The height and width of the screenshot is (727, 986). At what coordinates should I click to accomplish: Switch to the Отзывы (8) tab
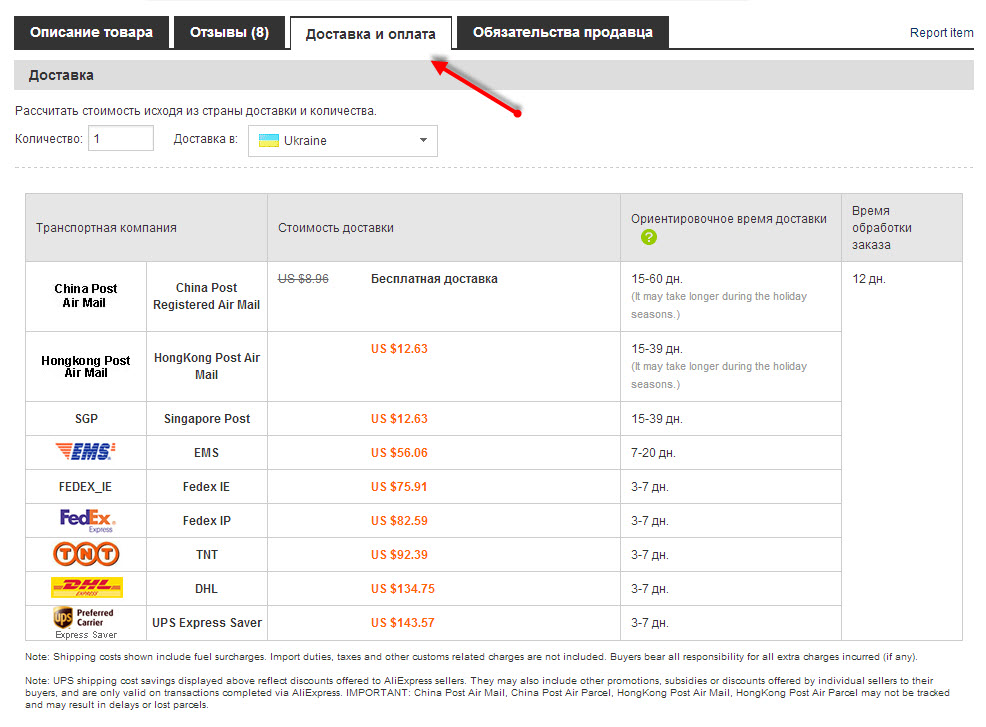[229, 33]
